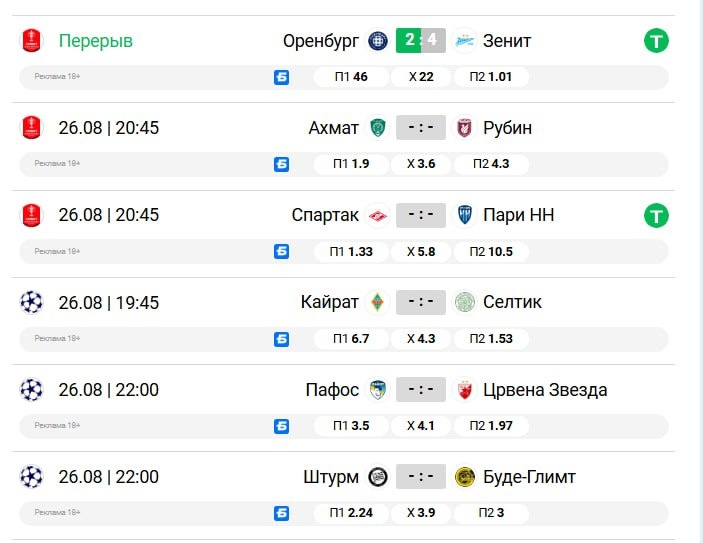
Task: Click the Селтик club crest
Action: pyautogui.click(x=464, y=302)
